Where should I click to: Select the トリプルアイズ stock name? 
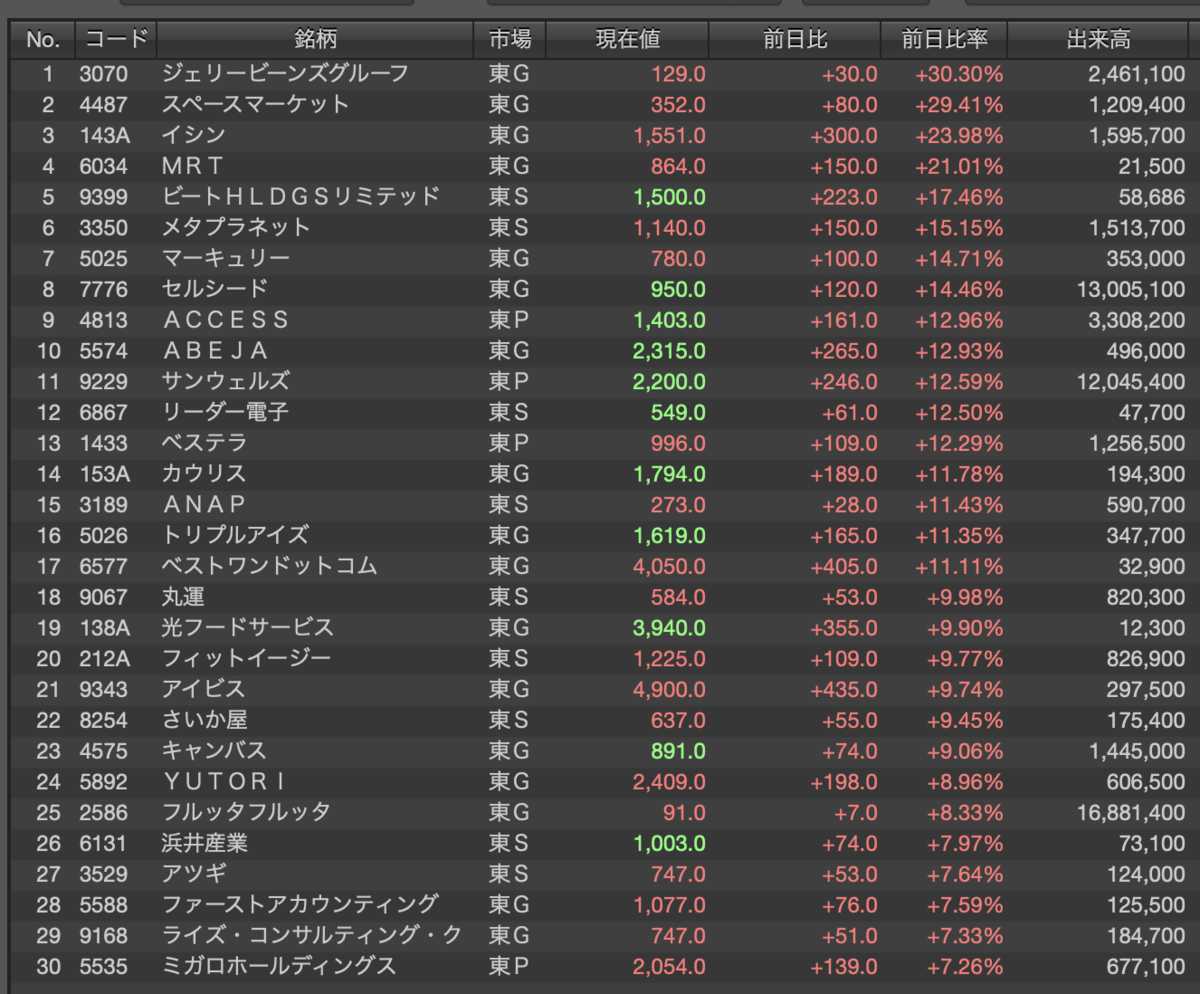235,535
